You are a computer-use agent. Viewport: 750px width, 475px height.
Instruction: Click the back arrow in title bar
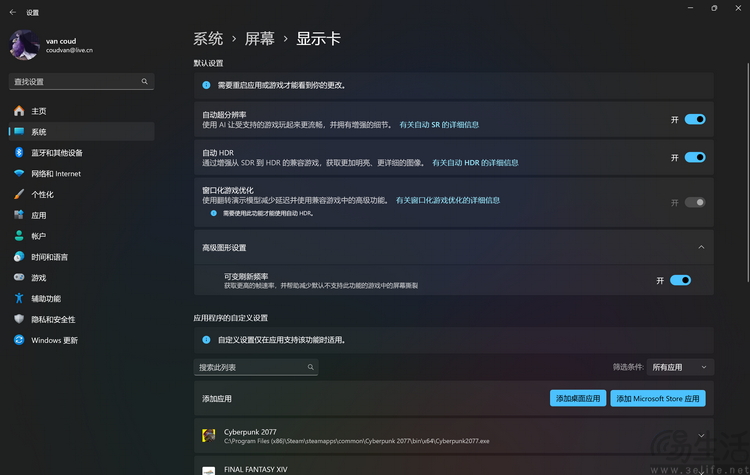click(13, 12)
